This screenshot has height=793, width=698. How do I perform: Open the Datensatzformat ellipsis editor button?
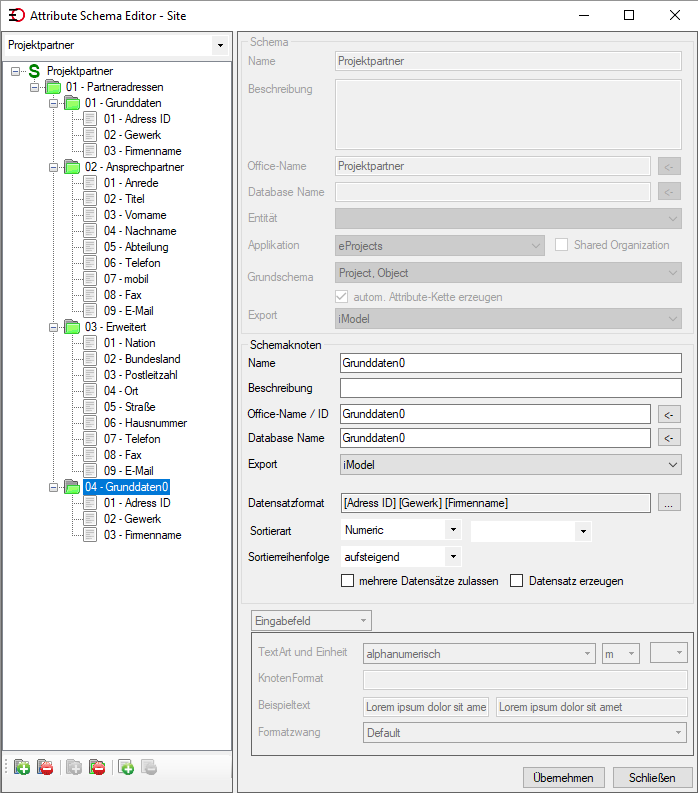click(x=669, y=503)
